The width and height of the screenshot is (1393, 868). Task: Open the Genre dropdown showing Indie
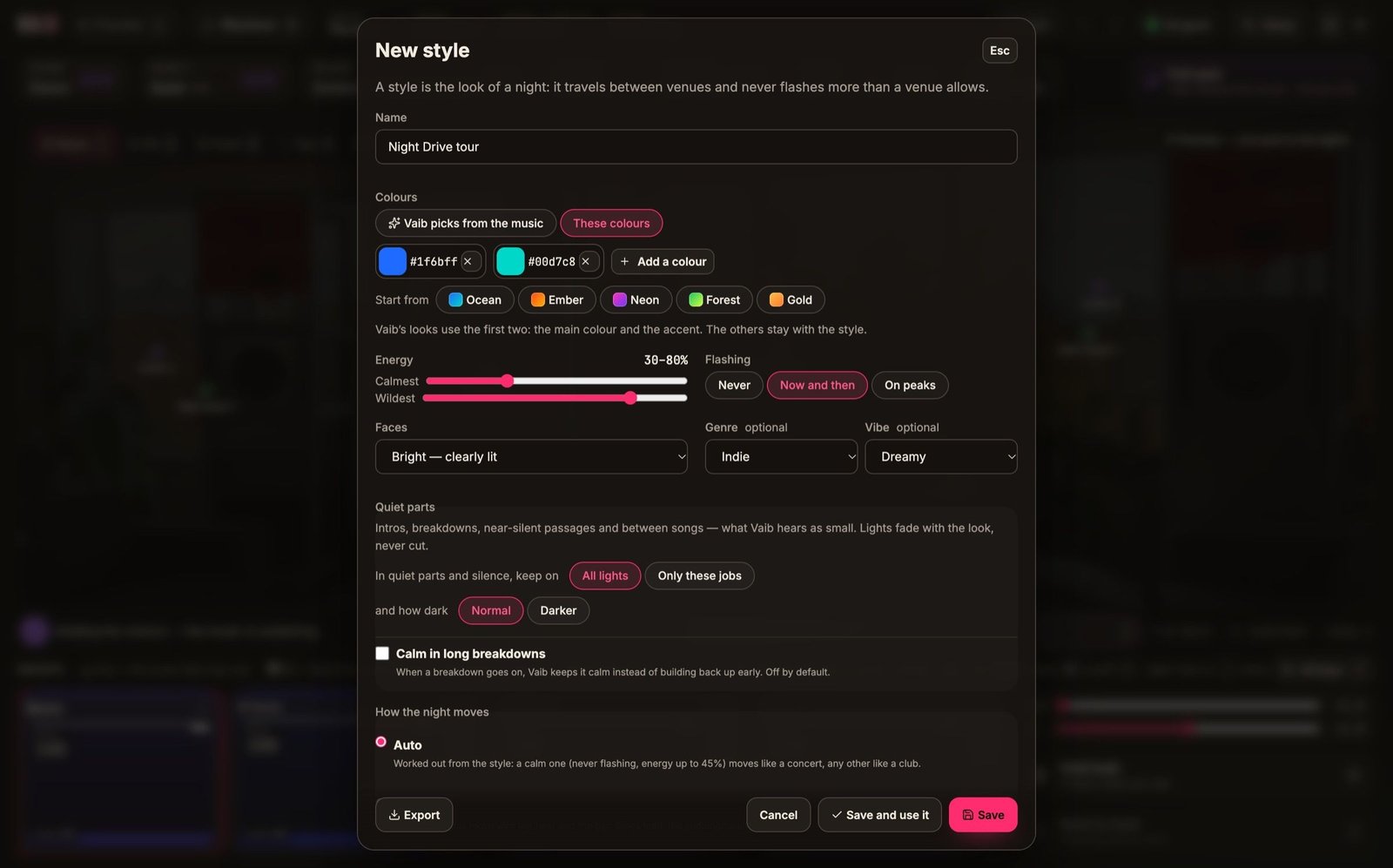point(781,456)
